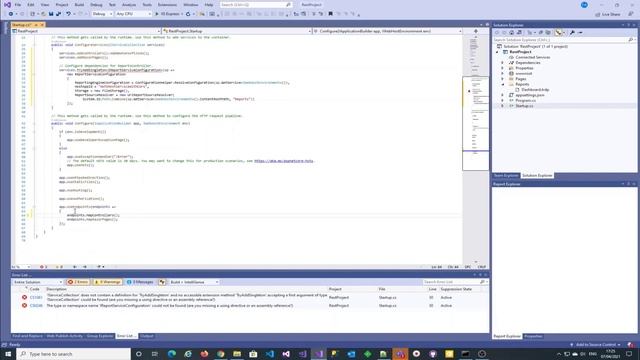Click the Windows Start button

click(8, 354)
